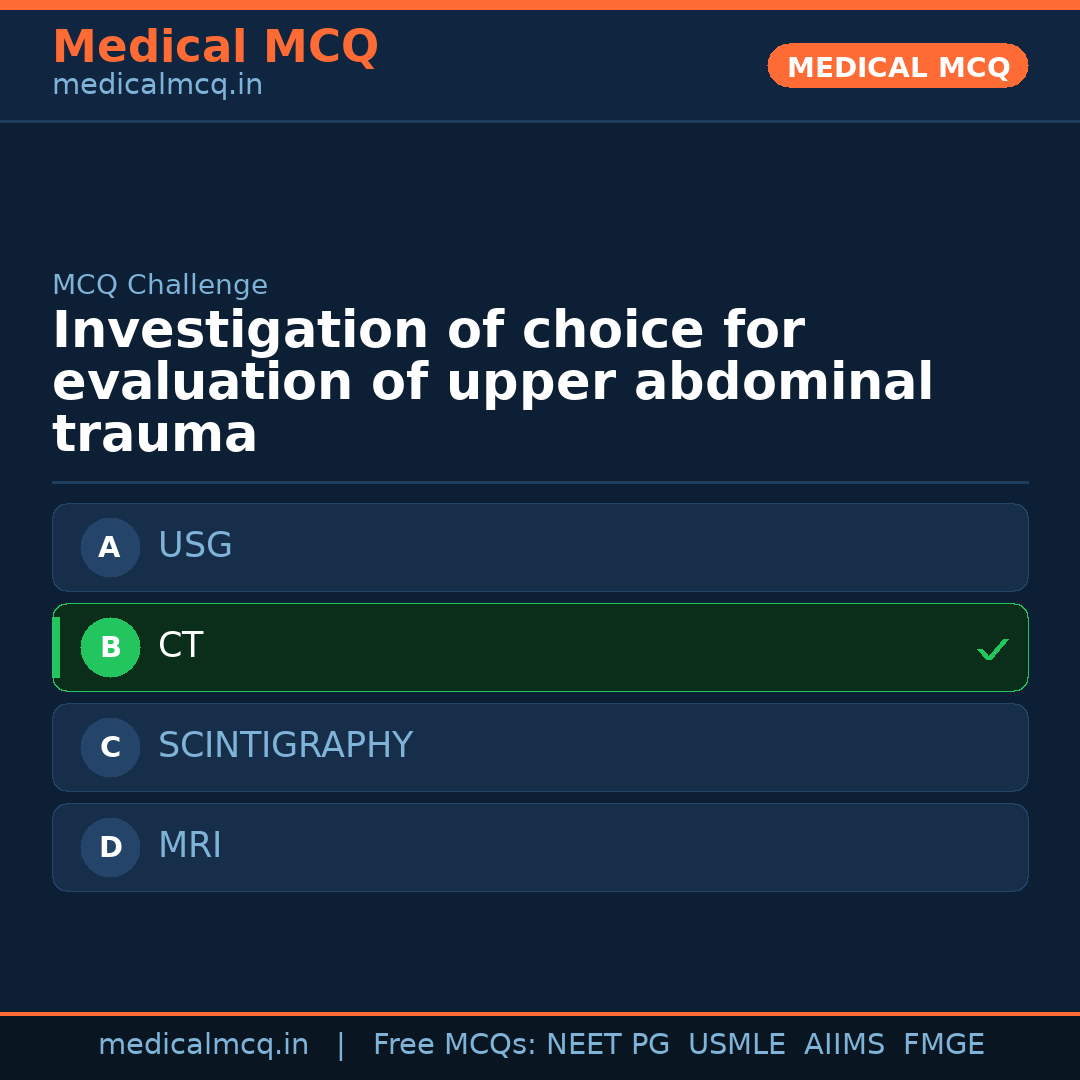Pick the MRI answer option

coord(540,847)
